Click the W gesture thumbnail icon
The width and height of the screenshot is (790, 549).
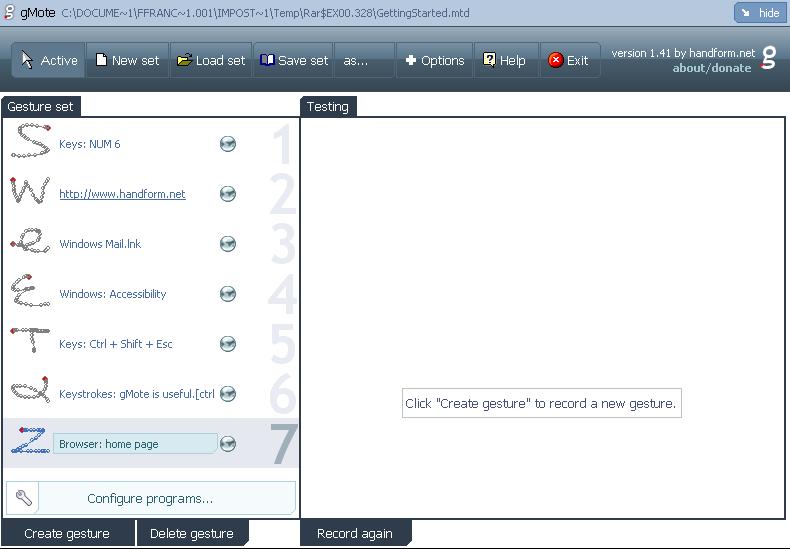coord(30,193)
